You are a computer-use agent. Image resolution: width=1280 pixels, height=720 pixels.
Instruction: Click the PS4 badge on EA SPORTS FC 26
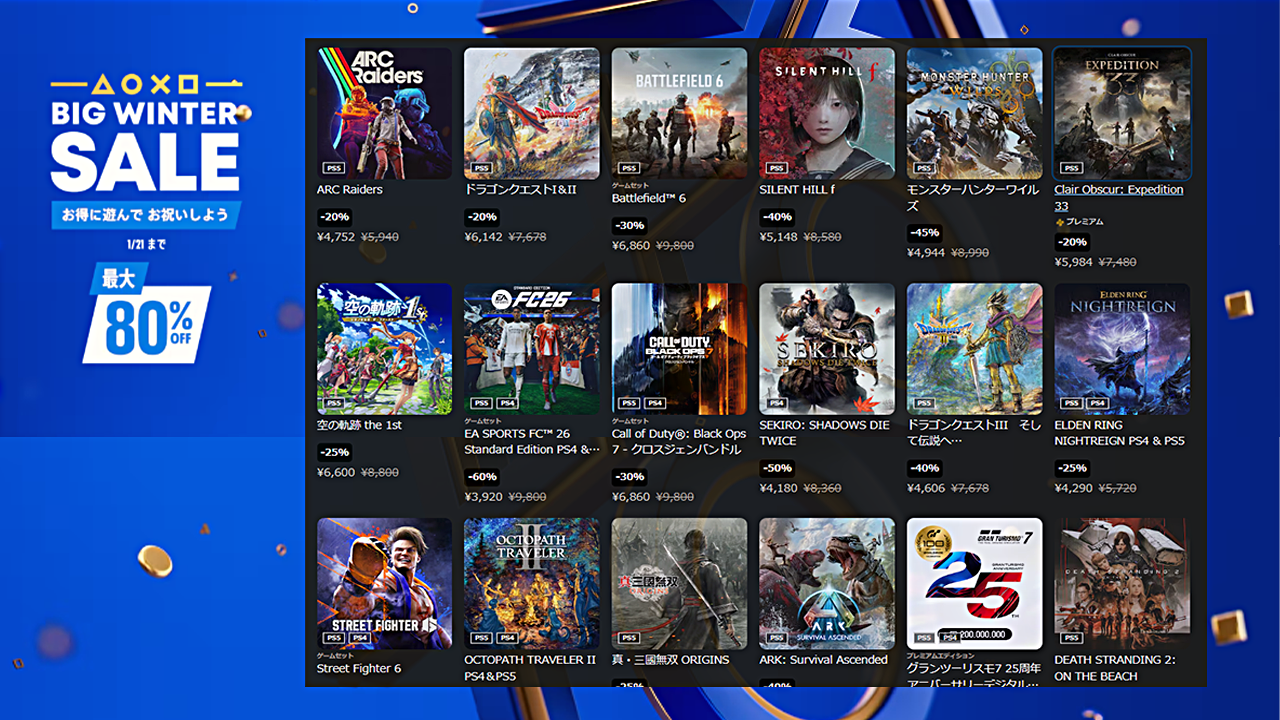click(x=506, y=403)
